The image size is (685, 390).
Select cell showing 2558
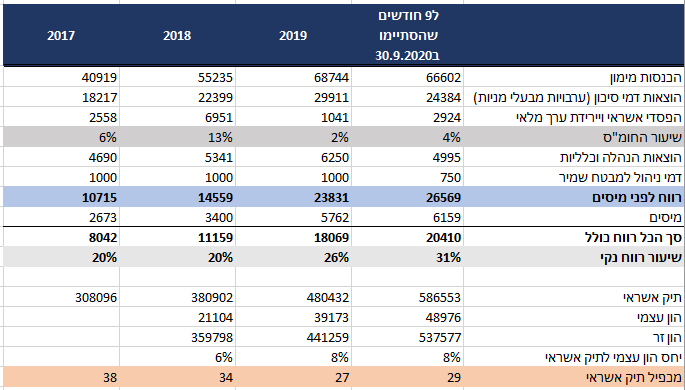point(103,118)
